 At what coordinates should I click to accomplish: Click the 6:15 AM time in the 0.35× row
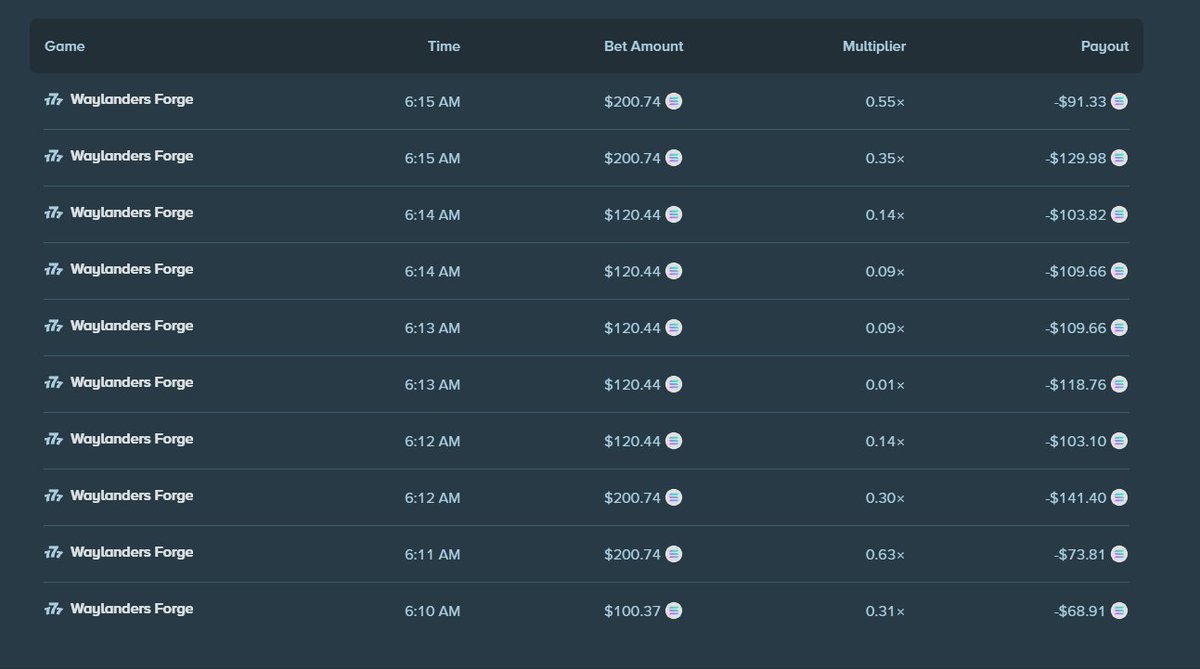tap(433, 159)
